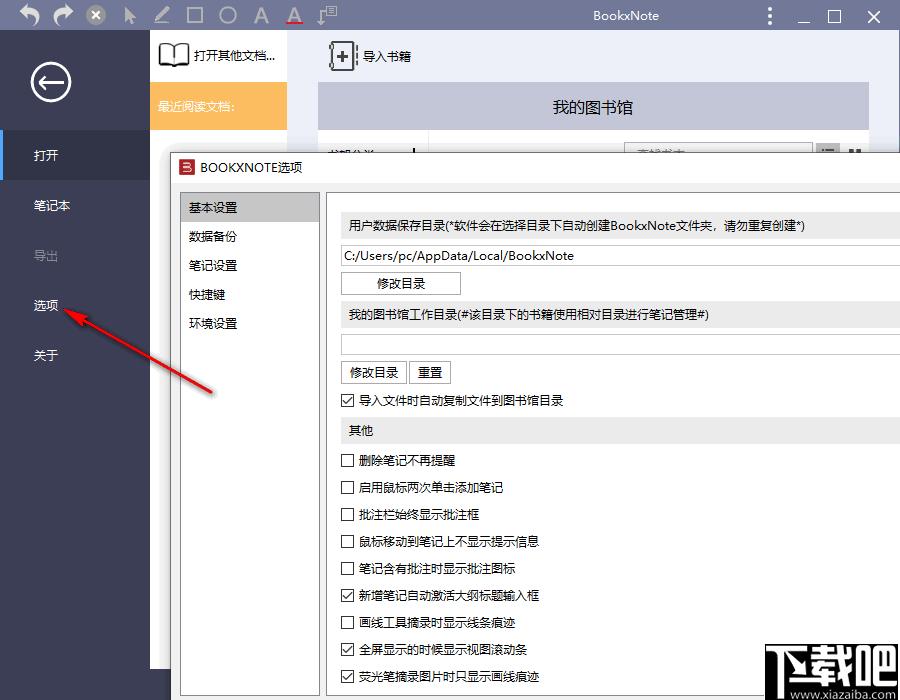Click the import book plus icon
Screen dimensions: 900x700
343,56
